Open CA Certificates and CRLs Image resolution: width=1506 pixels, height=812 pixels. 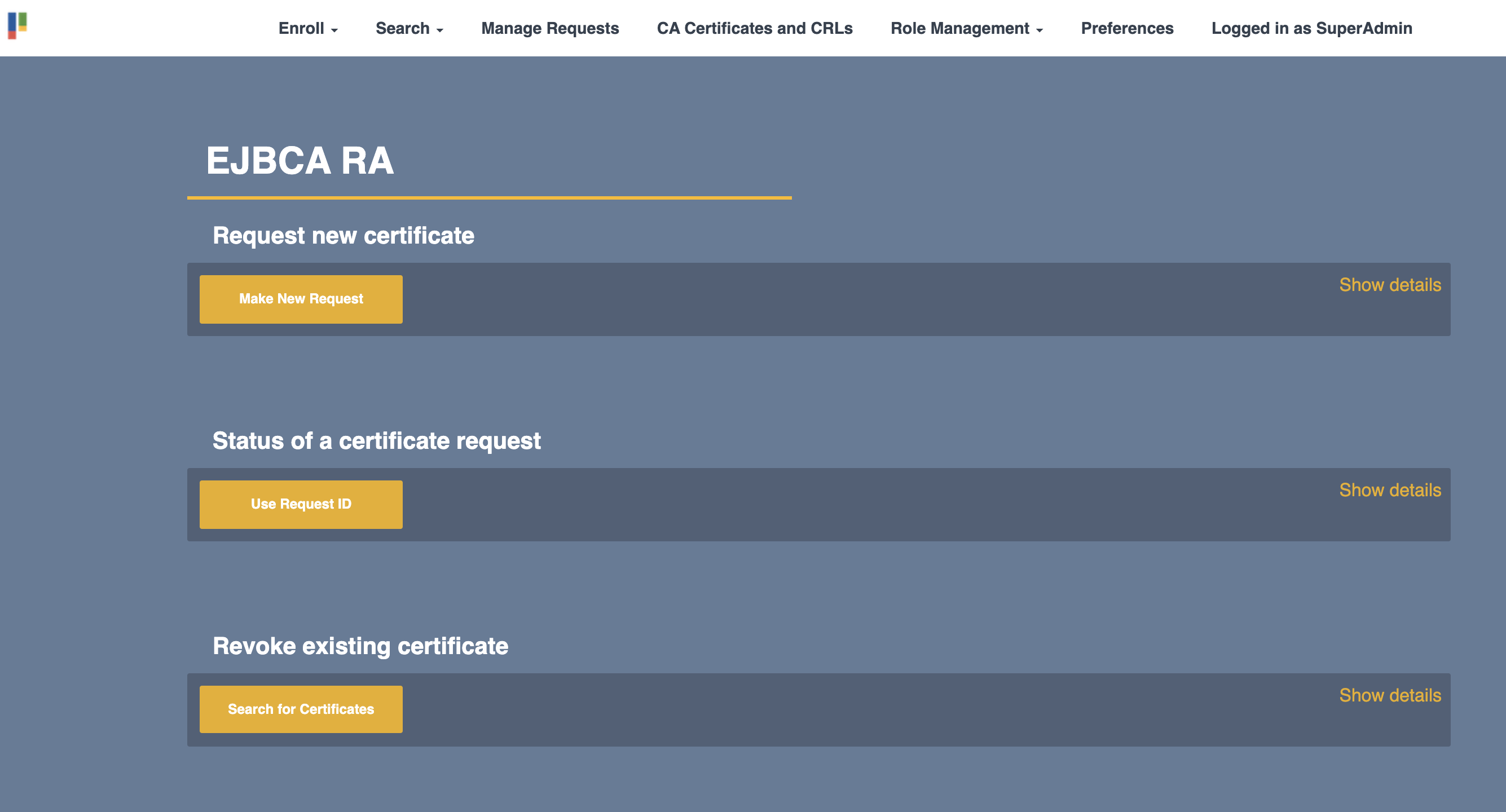point(754,28)
